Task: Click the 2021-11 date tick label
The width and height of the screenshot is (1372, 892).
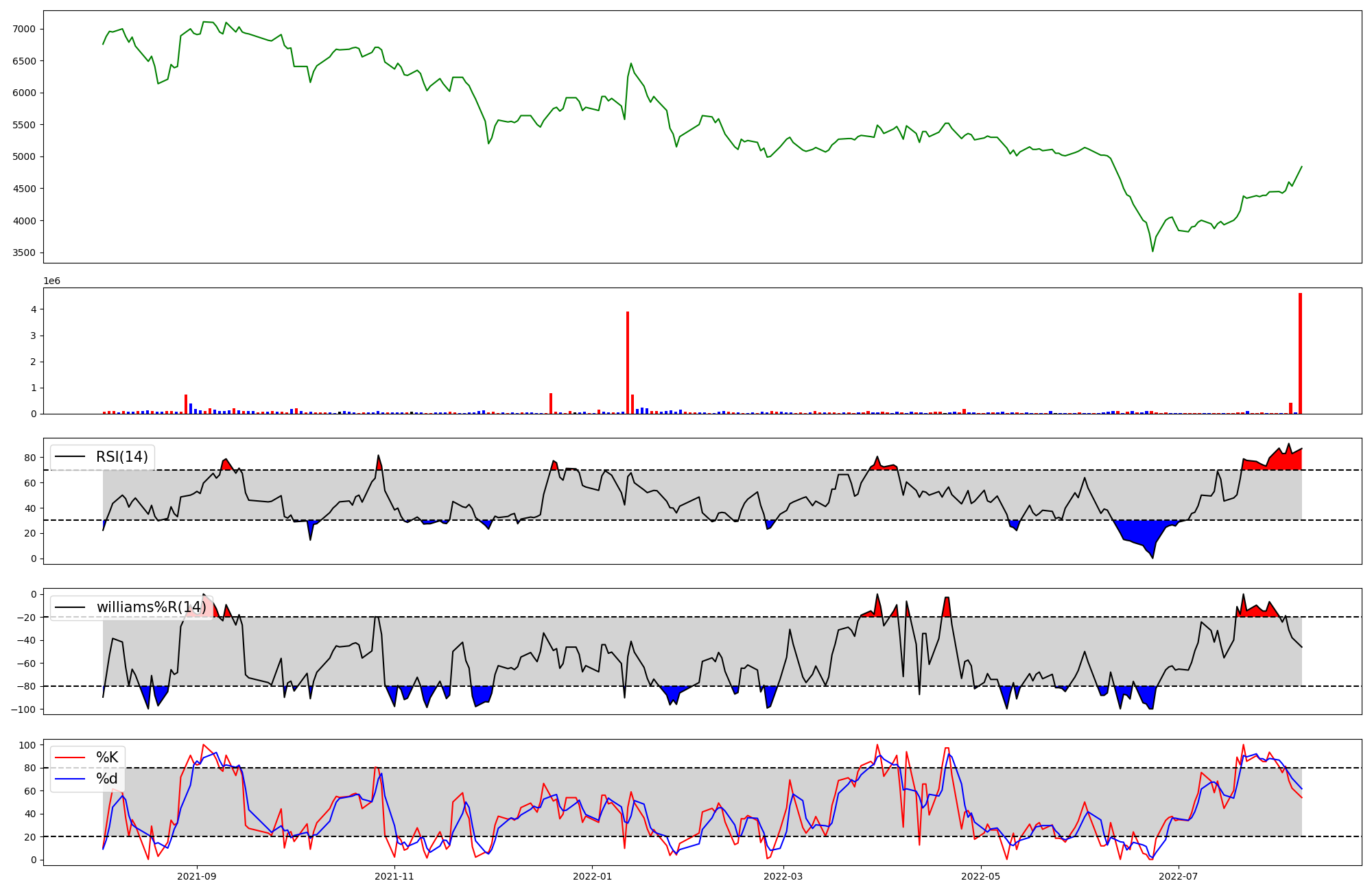Action: pyautogui.click(x=394, y=876)
